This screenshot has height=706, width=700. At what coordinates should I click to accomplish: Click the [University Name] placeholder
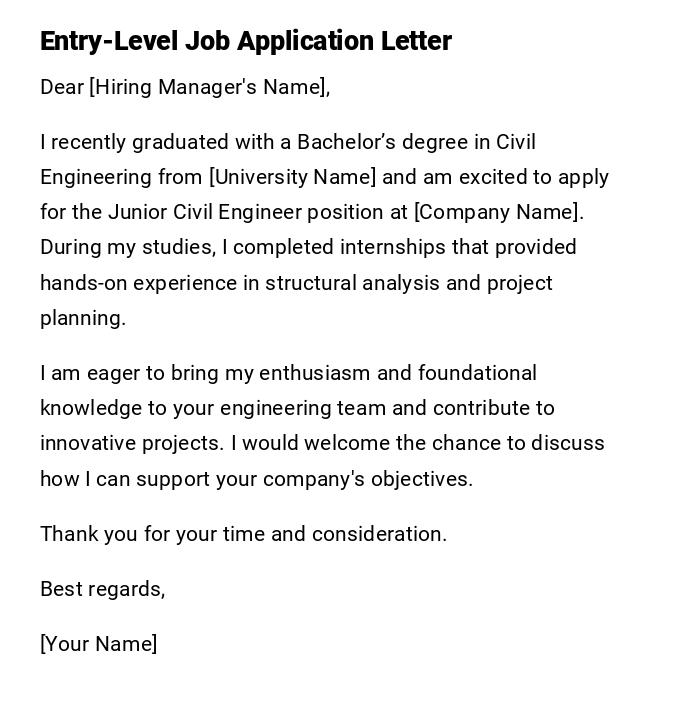point(292,178)
